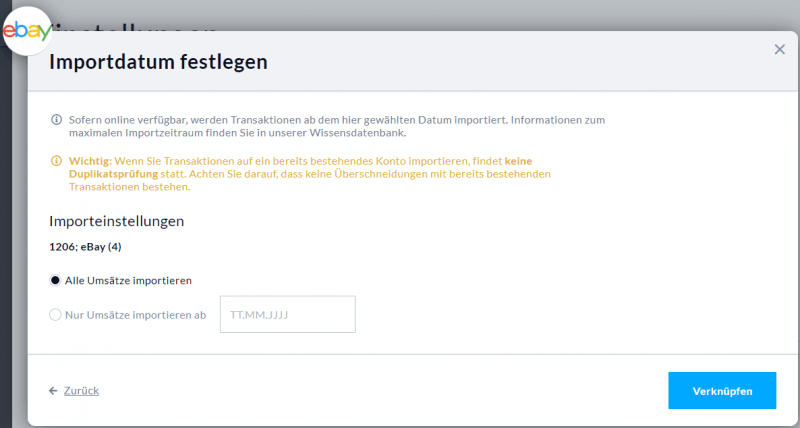Click the Importeinstellungen section heading
This screenshot has height=428, width=800.
coord(116,221)
